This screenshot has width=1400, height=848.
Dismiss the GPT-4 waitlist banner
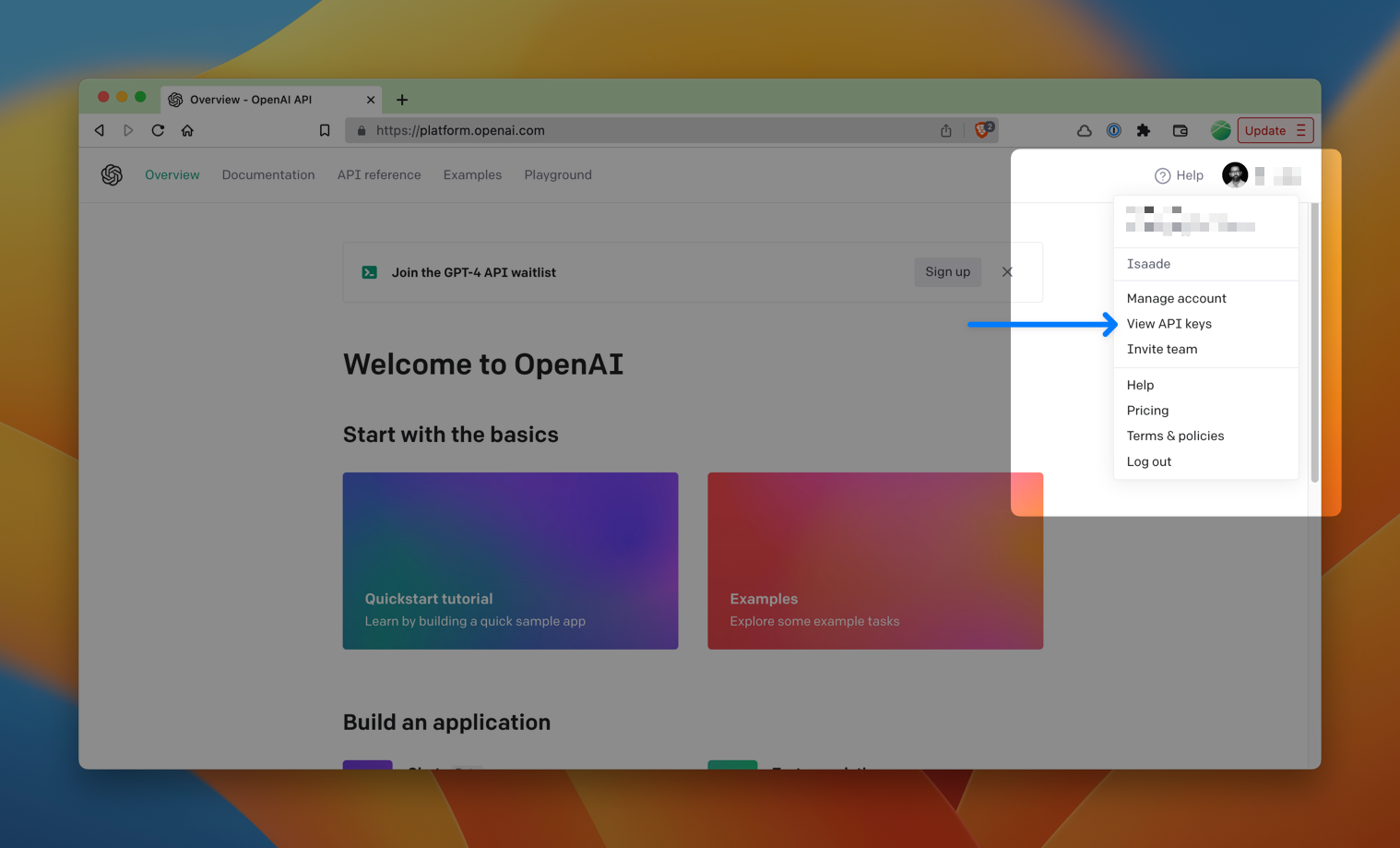1007,272
